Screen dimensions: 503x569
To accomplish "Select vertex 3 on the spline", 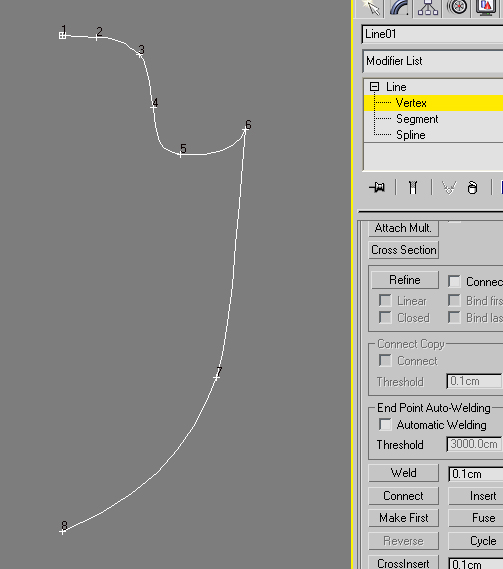I will click(140, 54).
